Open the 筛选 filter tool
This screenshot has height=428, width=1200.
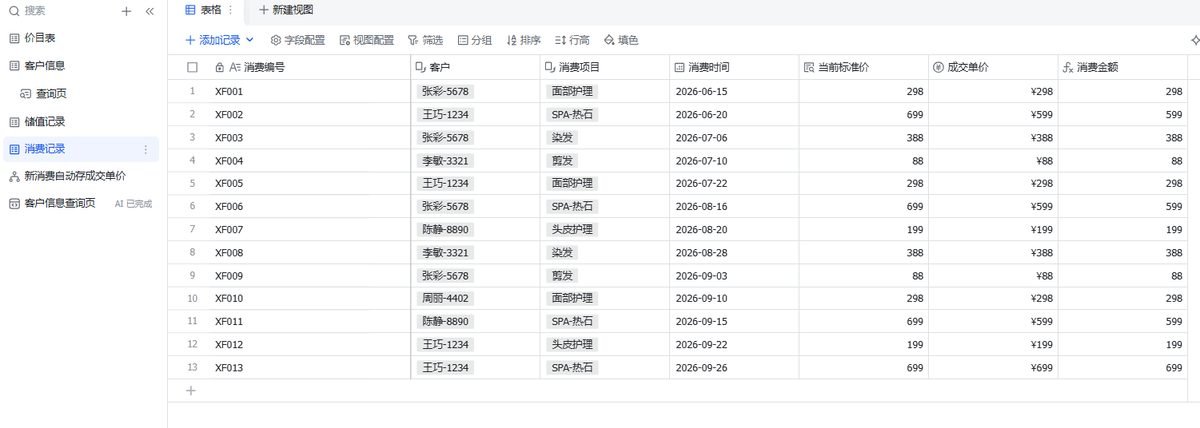425,40
